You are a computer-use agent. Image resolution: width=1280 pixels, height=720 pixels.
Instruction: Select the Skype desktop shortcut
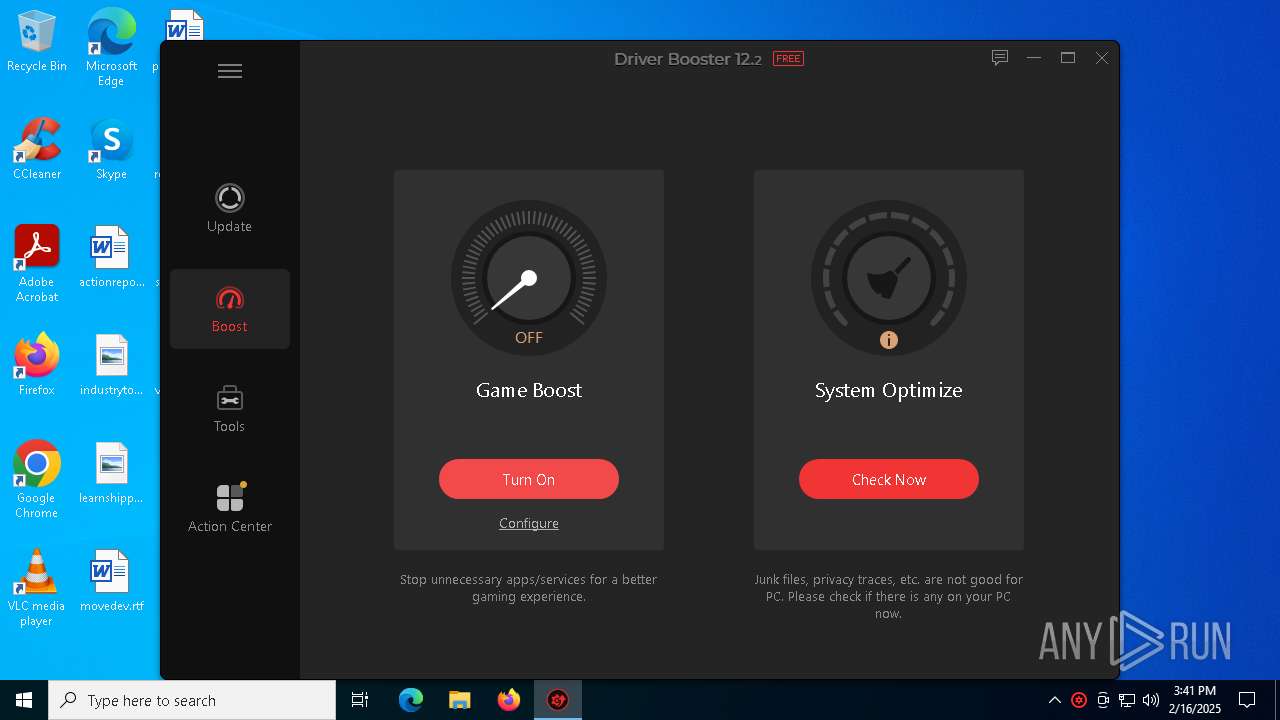pyautogui.click(x=111, y=149)
